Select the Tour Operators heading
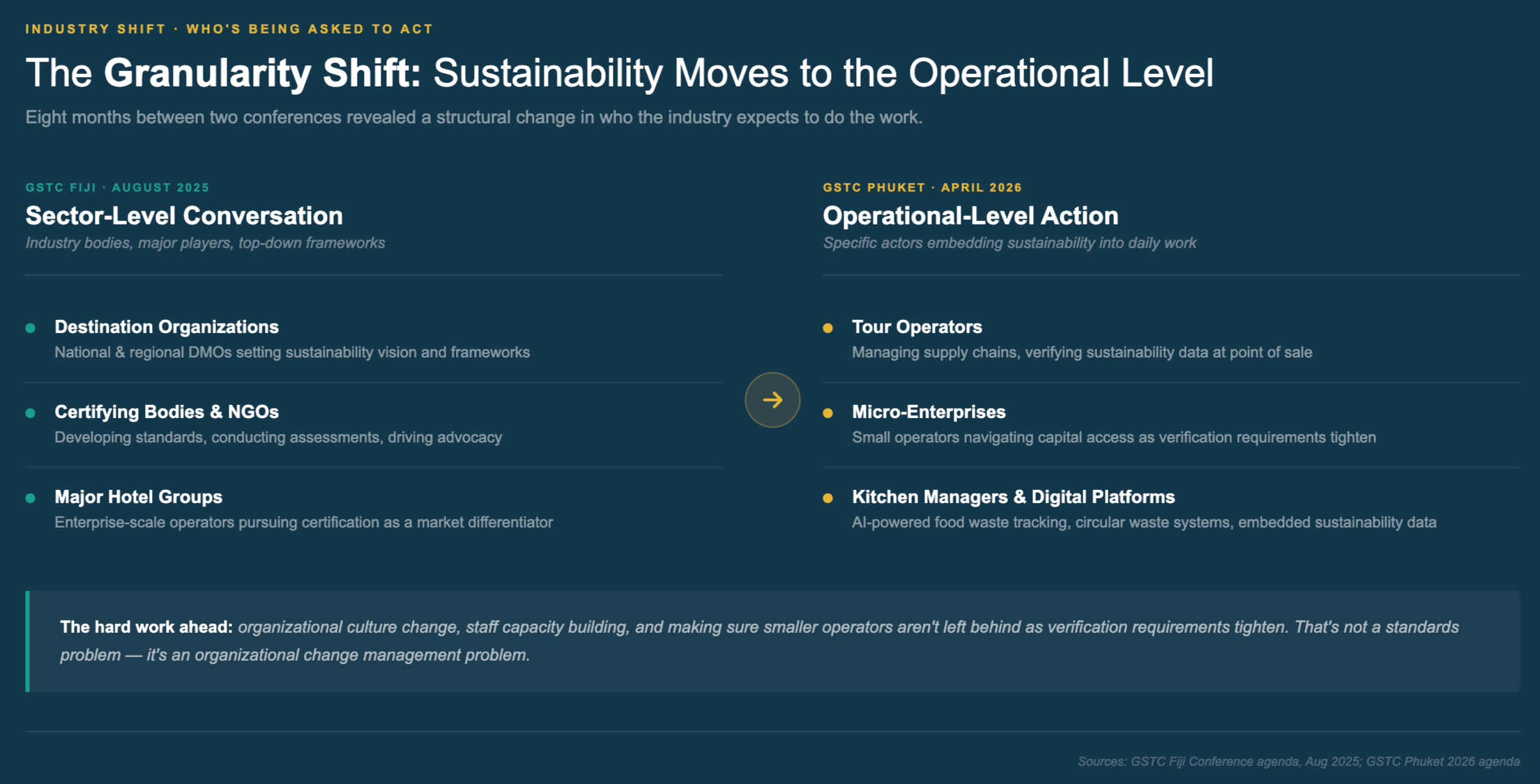The width and height of the screenshot is (1540, 784). [x=916, y=327]
